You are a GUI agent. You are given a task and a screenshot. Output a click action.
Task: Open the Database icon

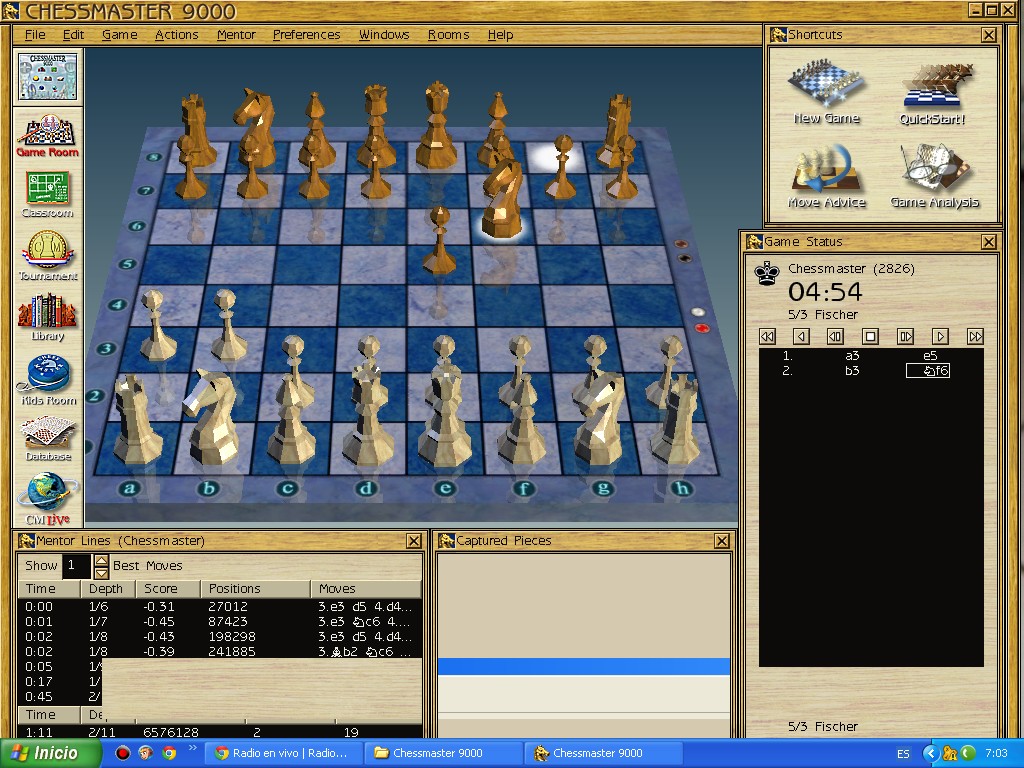pos(48,438)
